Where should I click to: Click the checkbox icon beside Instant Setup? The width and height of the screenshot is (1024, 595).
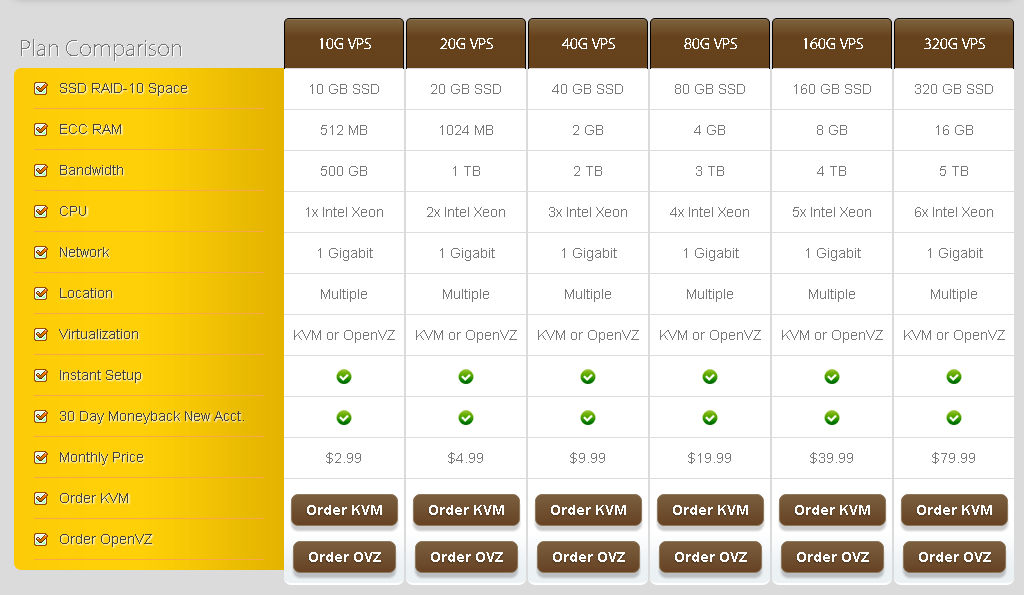40,376
